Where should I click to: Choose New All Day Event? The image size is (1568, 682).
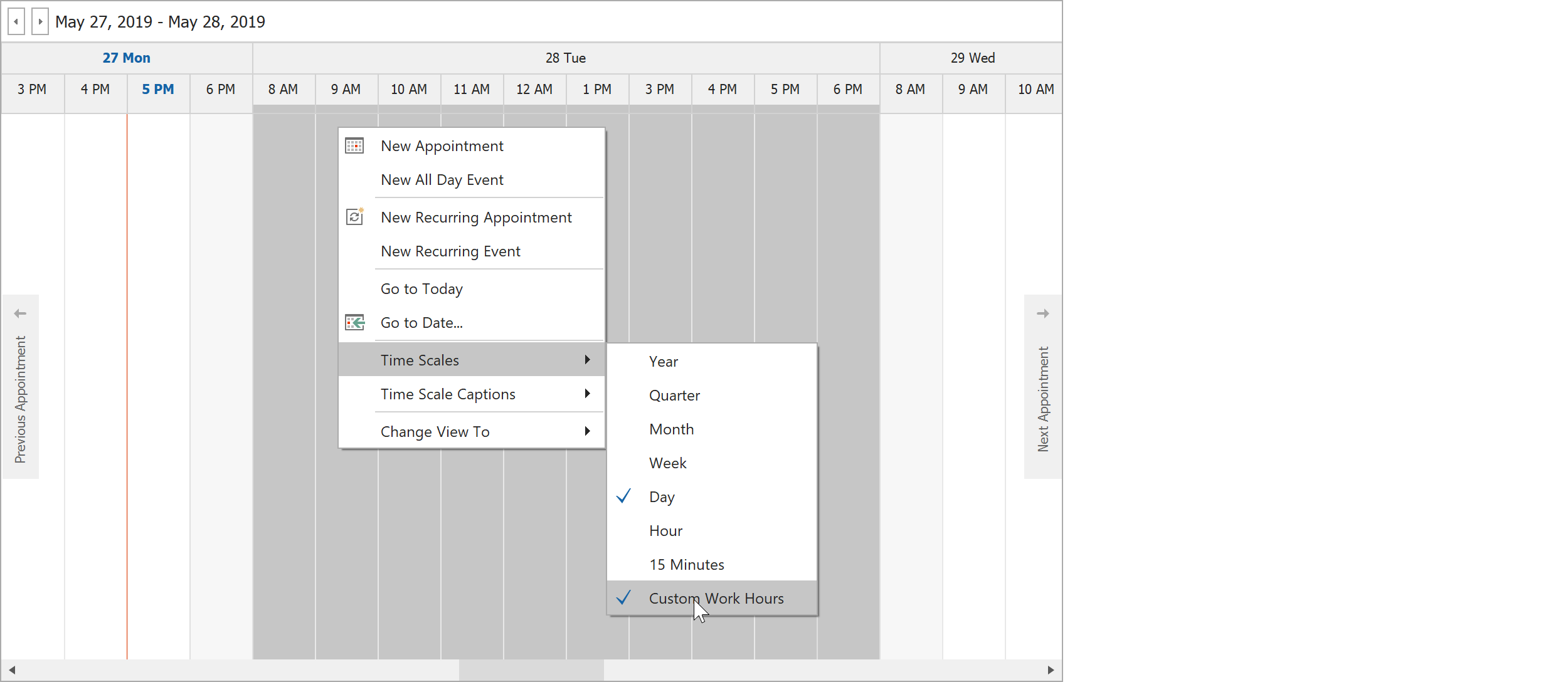[x=472, y=179]
